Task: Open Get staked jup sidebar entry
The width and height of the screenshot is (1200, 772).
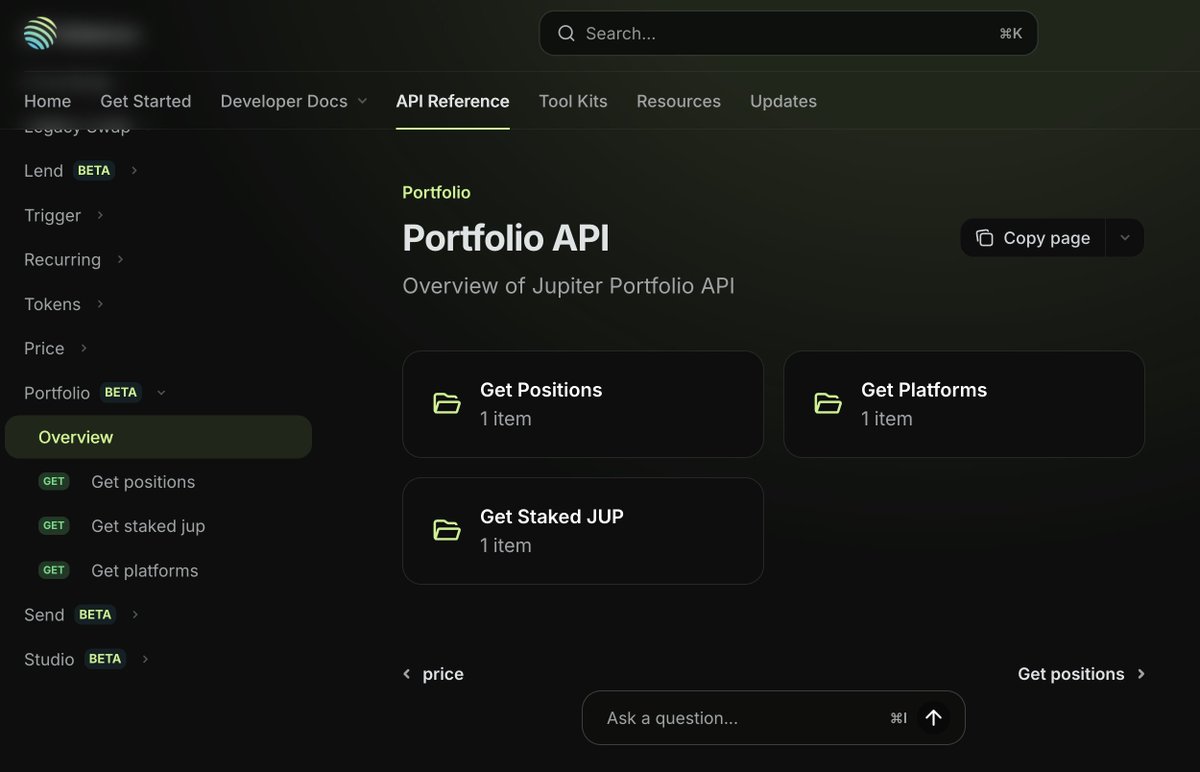Action: [148, 526]
